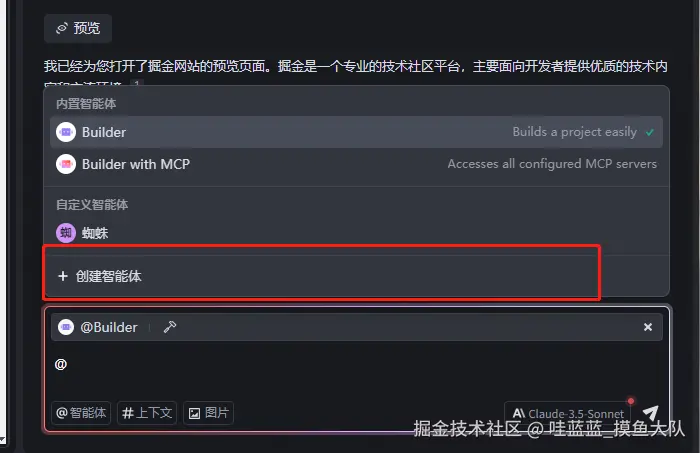Image resolution: width=700 pixels, height=453 pixels.
Task: Attach a picture via the 图片 icon
Action: point(208,413)
